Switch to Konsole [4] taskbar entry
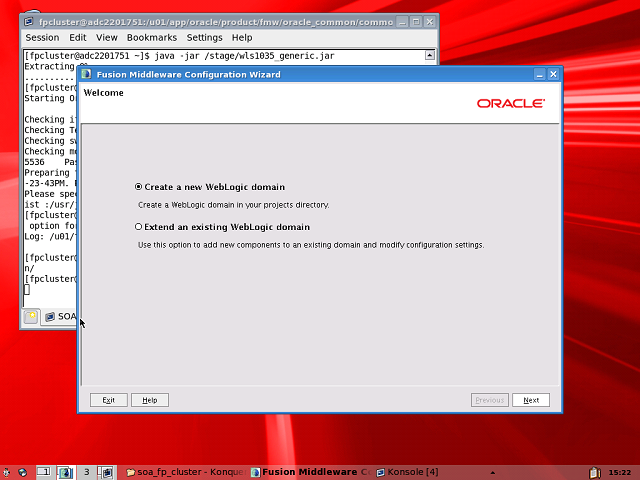Screen dimensions: 640x480 coord(407,472)
